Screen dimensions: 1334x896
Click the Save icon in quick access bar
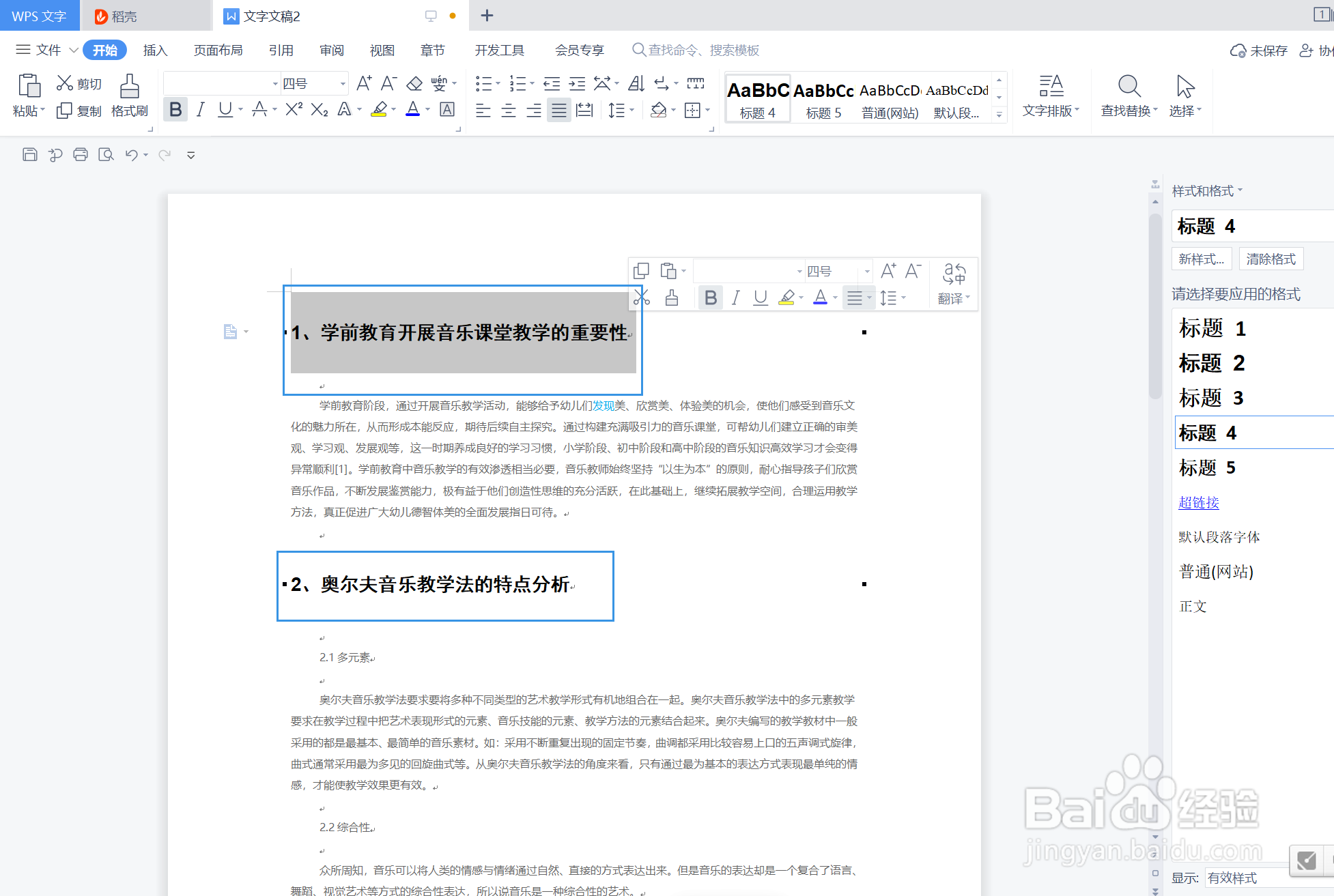click(x=30, y=155)
